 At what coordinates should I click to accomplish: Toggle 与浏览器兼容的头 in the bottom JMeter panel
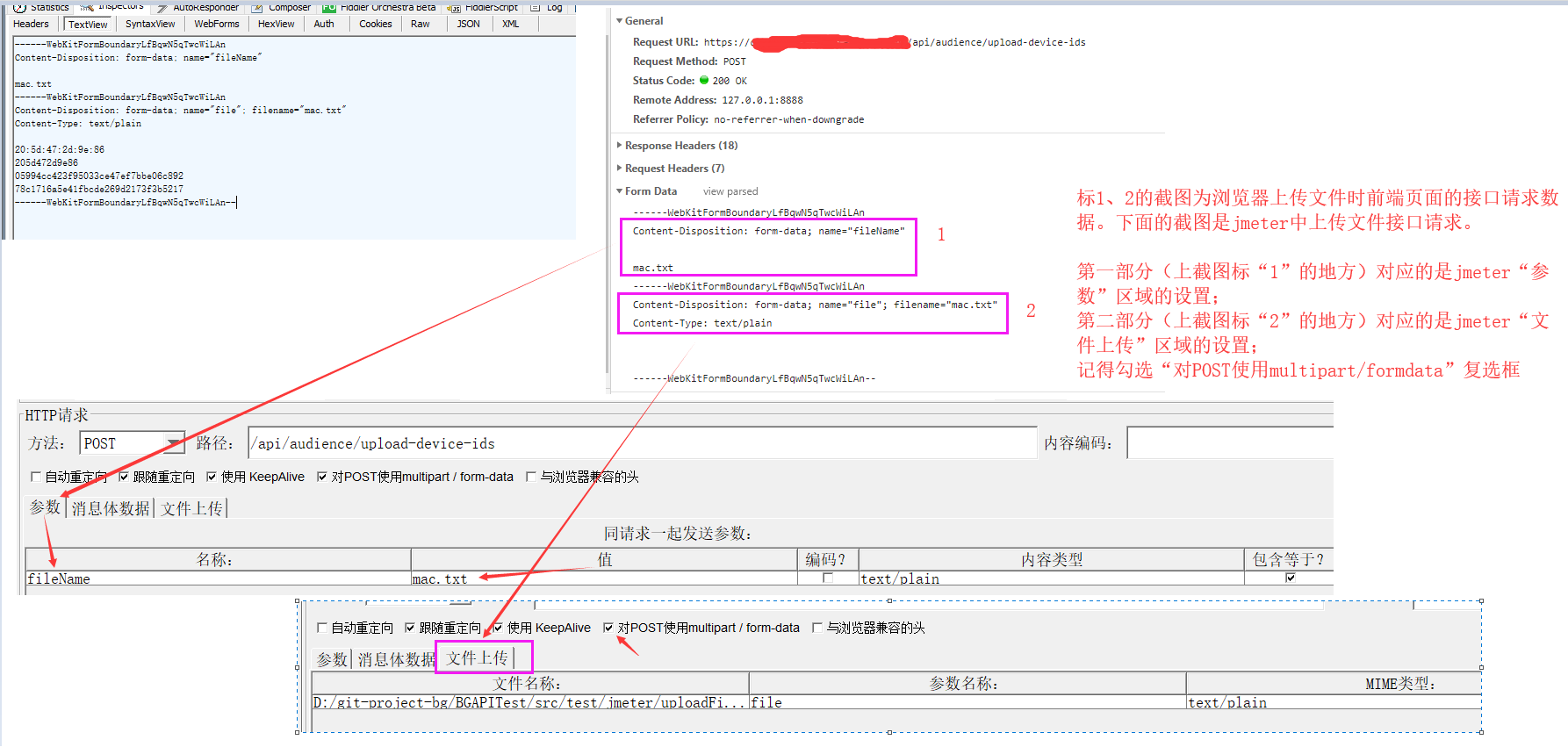(816, 628)
